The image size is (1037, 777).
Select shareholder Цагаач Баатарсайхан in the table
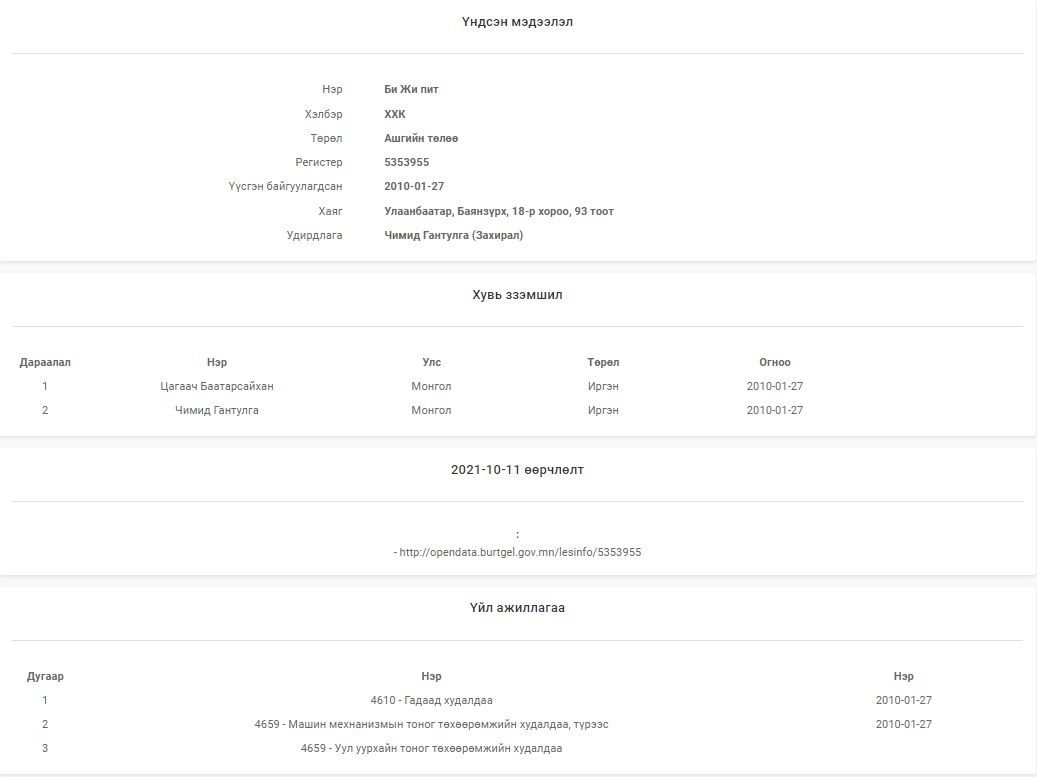pyautogui.click(x=216, y=386)
